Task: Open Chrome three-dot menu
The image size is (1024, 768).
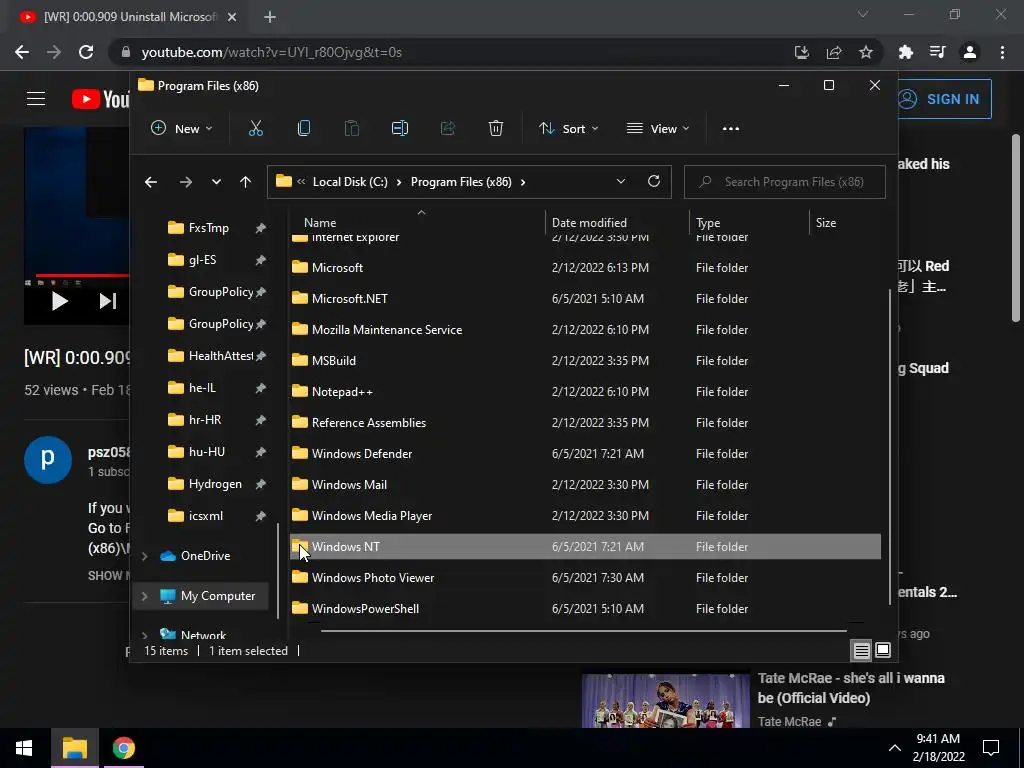Action: (x=1002, y=52)
